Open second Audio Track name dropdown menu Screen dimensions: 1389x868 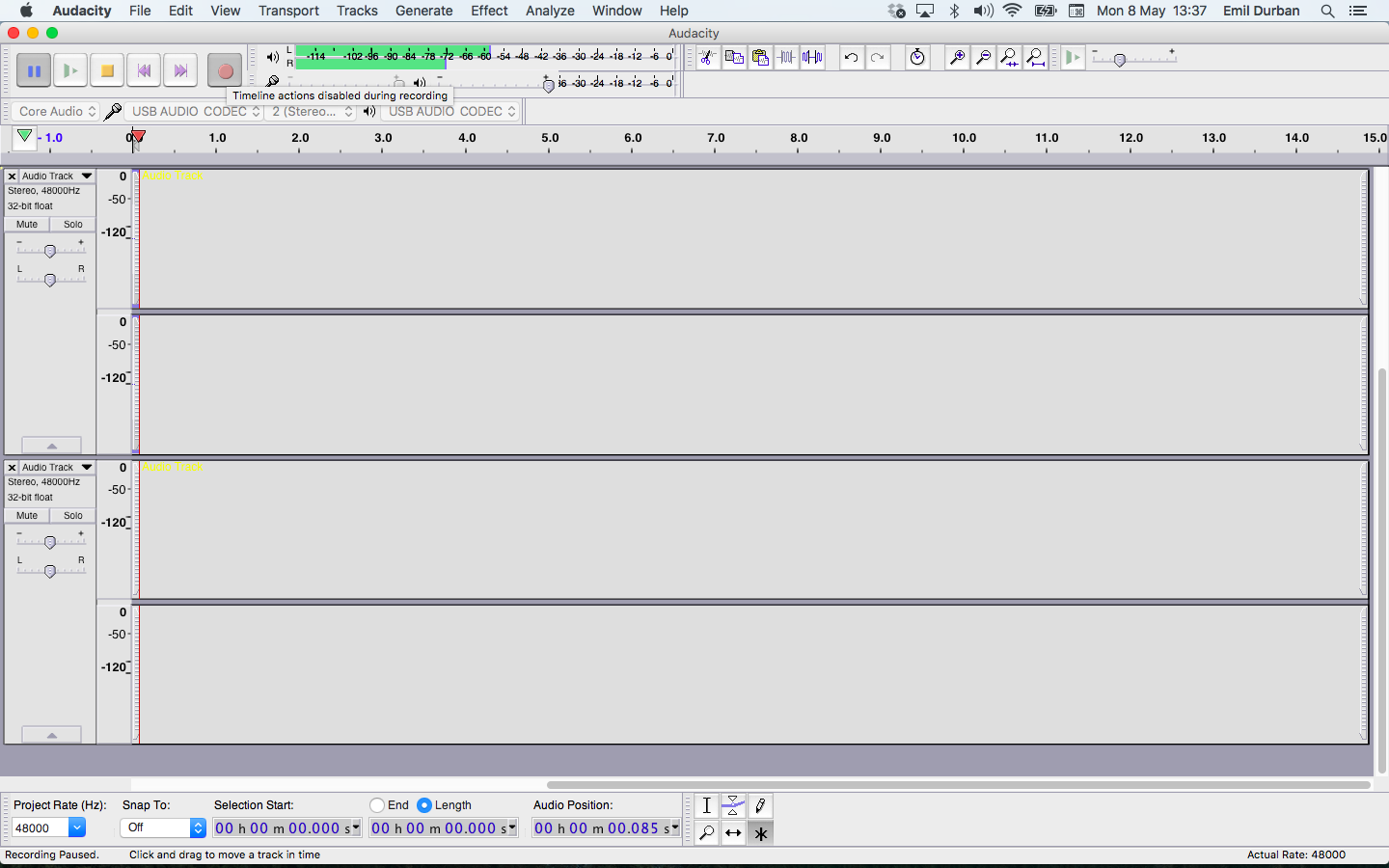point(58,467)
